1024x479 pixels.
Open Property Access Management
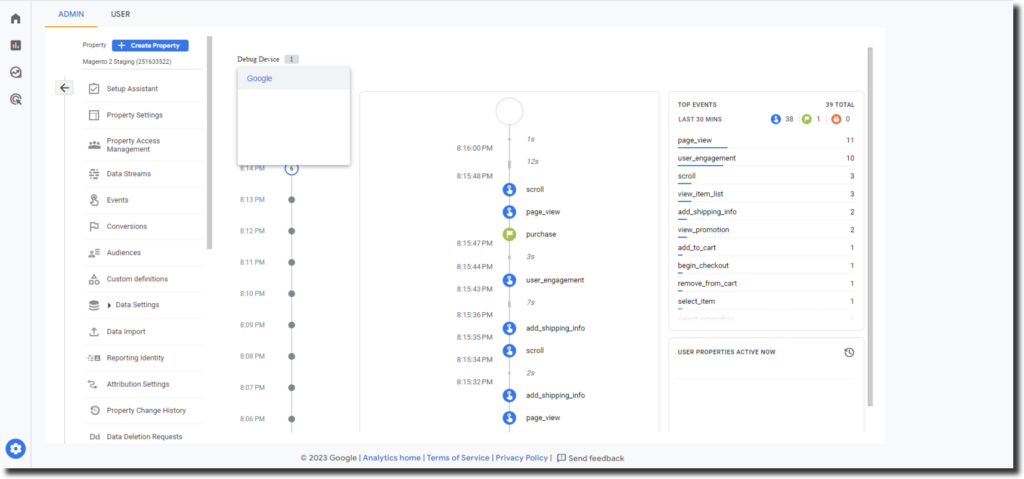coord(133,145)
